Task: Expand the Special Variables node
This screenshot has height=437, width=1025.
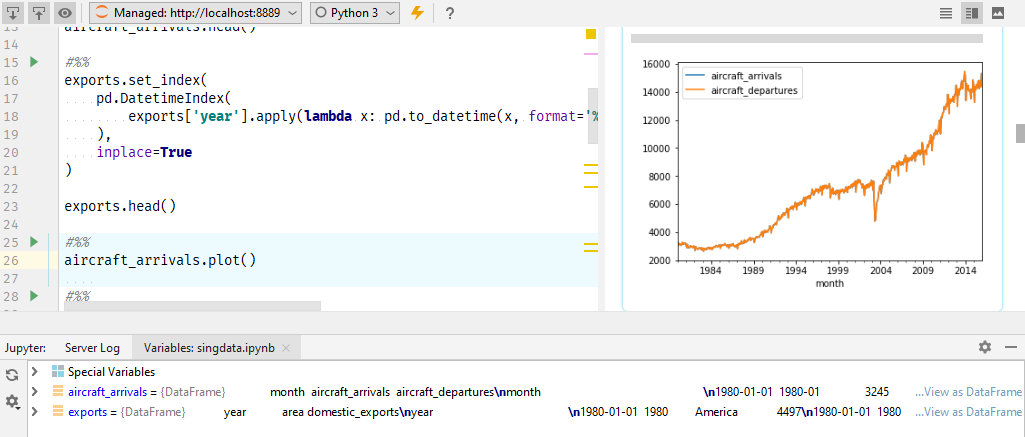Action: [x=35, y=372]
